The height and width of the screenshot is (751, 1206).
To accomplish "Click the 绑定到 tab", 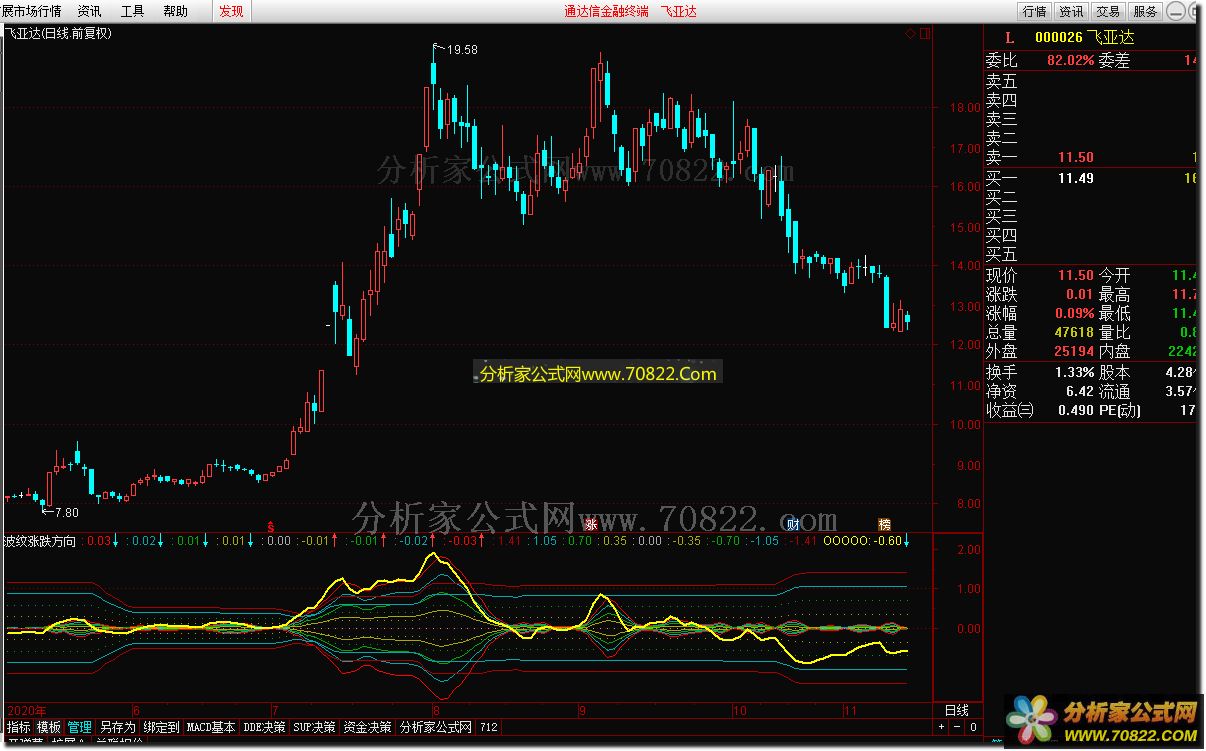I will point(161,727).
